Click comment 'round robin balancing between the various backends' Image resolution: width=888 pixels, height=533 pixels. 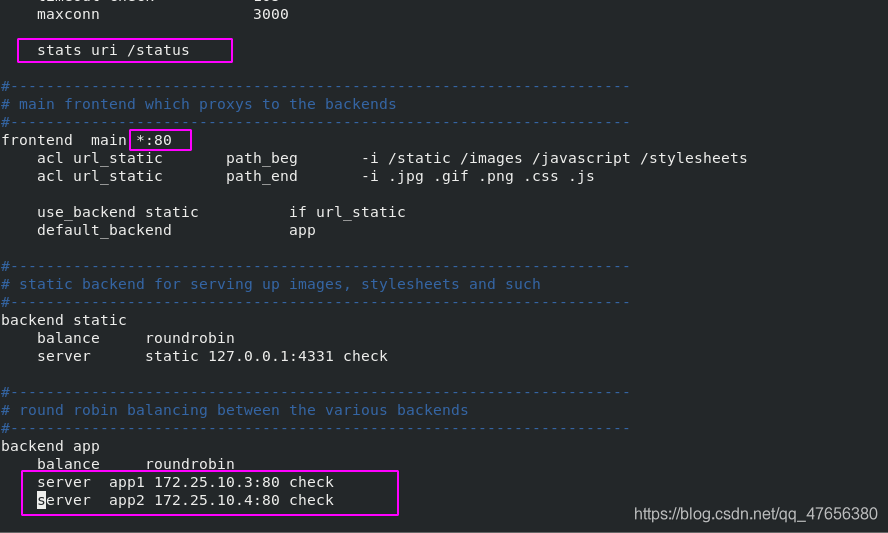click(x=244, y=410)
